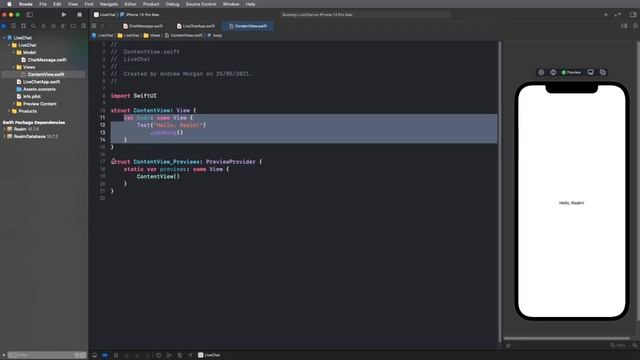The width and height of the screenshot is (640, 360).
Task: Toggle the blue breakpoints activation button
Action: [105, 355]
